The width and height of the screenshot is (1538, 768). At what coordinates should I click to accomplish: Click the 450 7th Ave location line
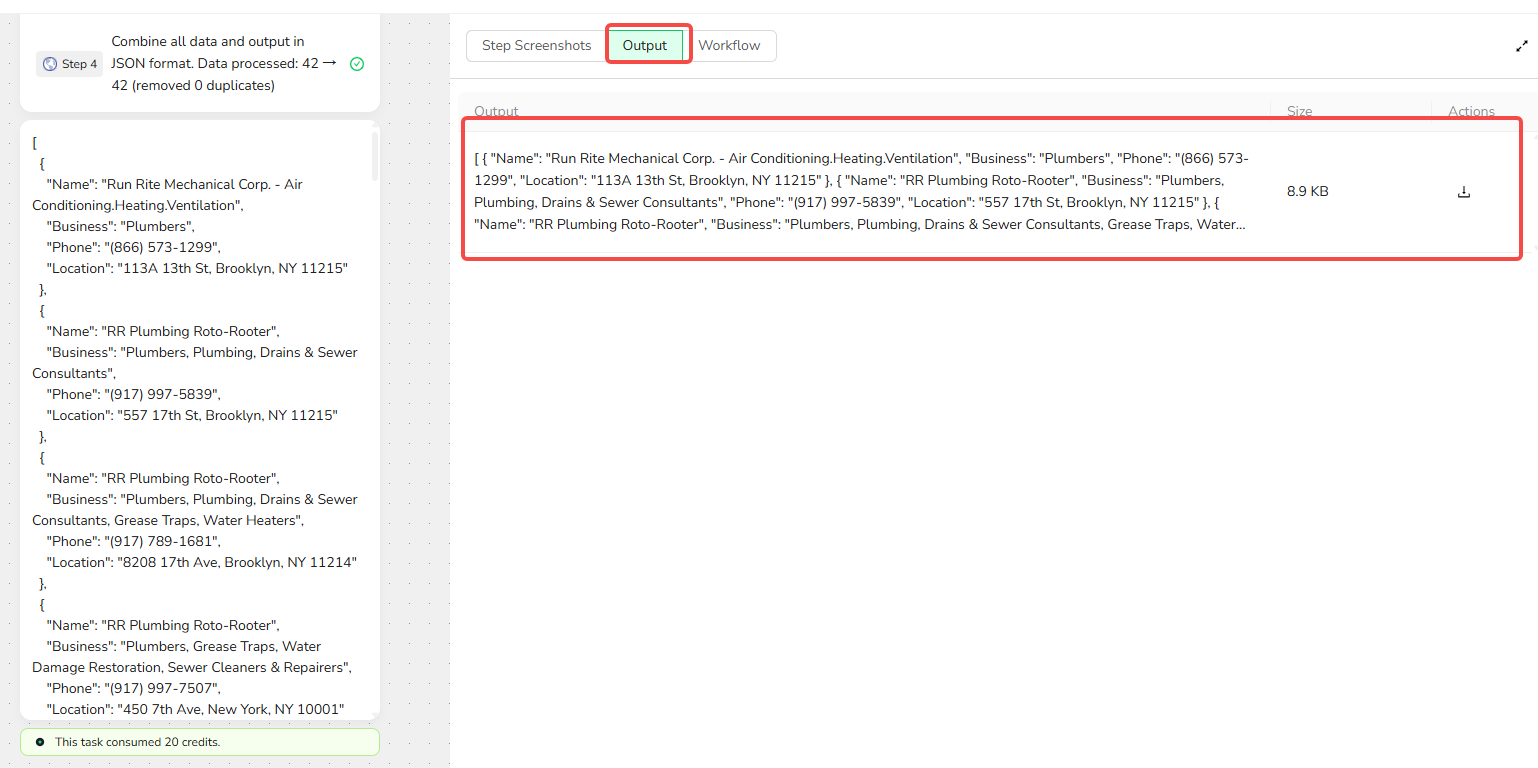pos(195,709)
